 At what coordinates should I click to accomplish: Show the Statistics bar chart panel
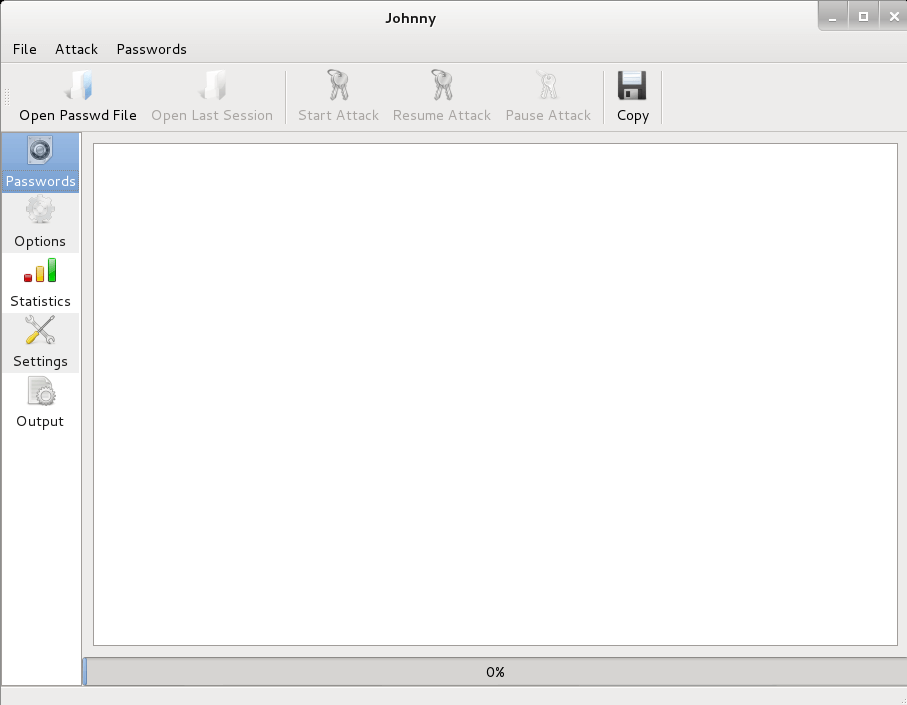point(40,282)
